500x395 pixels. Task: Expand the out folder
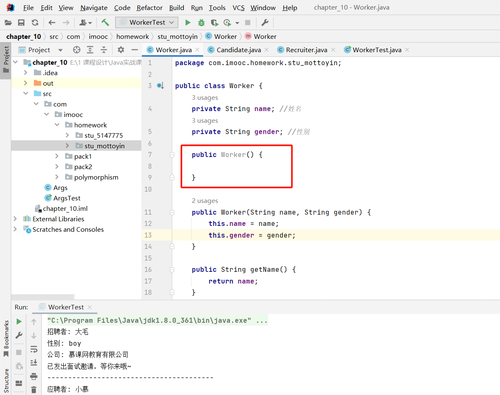point(26,83)
